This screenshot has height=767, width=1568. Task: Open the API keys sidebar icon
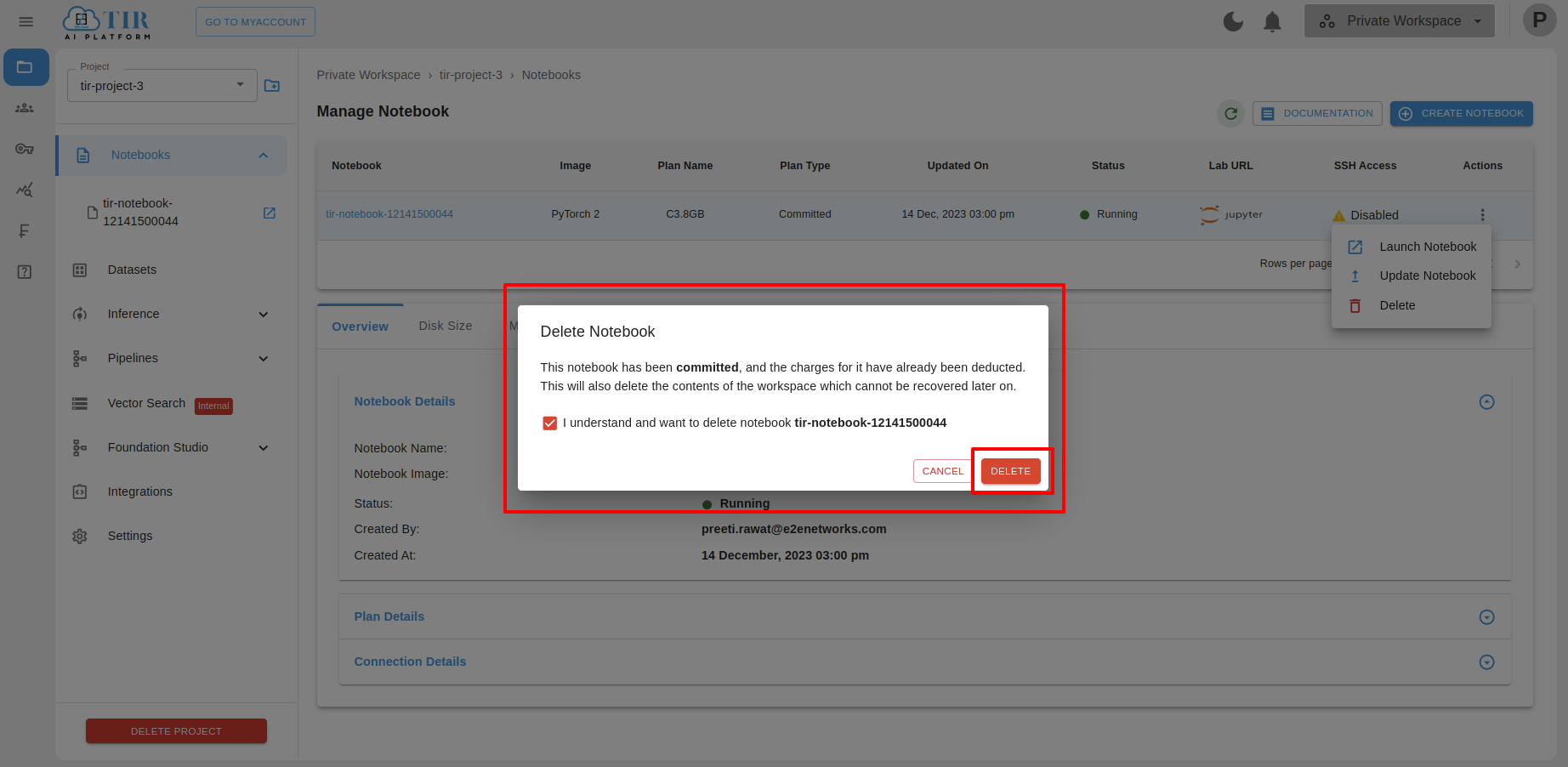[x=25, y=149]
